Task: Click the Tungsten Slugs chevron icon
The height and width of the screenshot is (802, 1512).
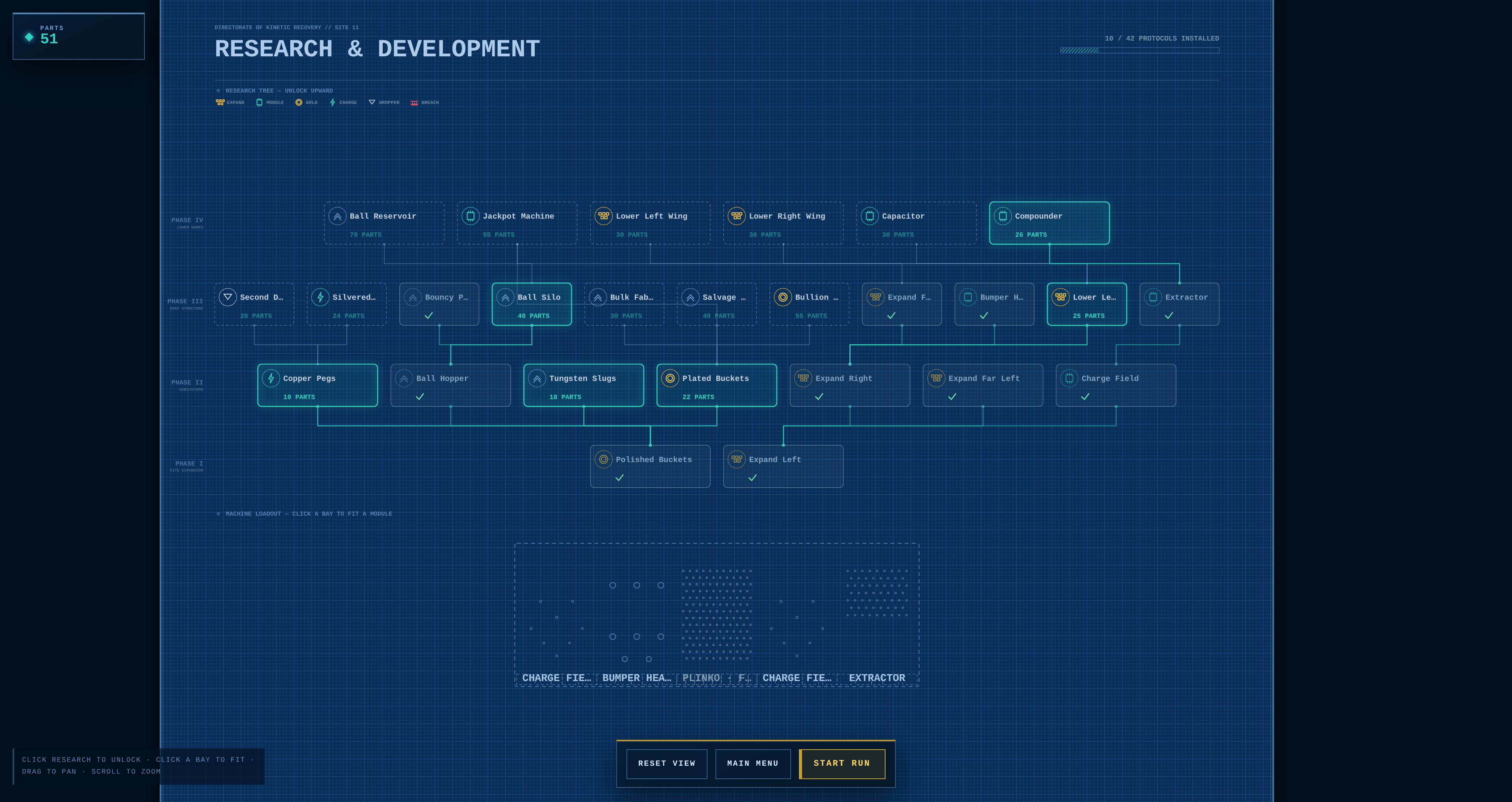Action: point(536,378)
